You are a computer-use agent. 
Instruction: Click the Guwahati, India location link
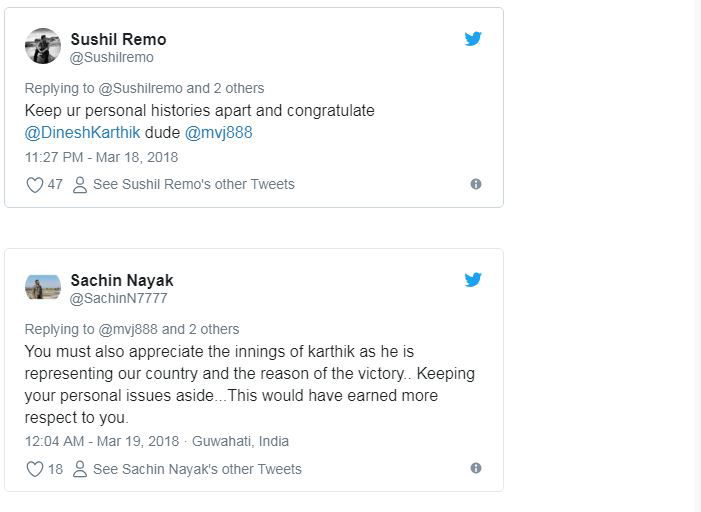240,441
